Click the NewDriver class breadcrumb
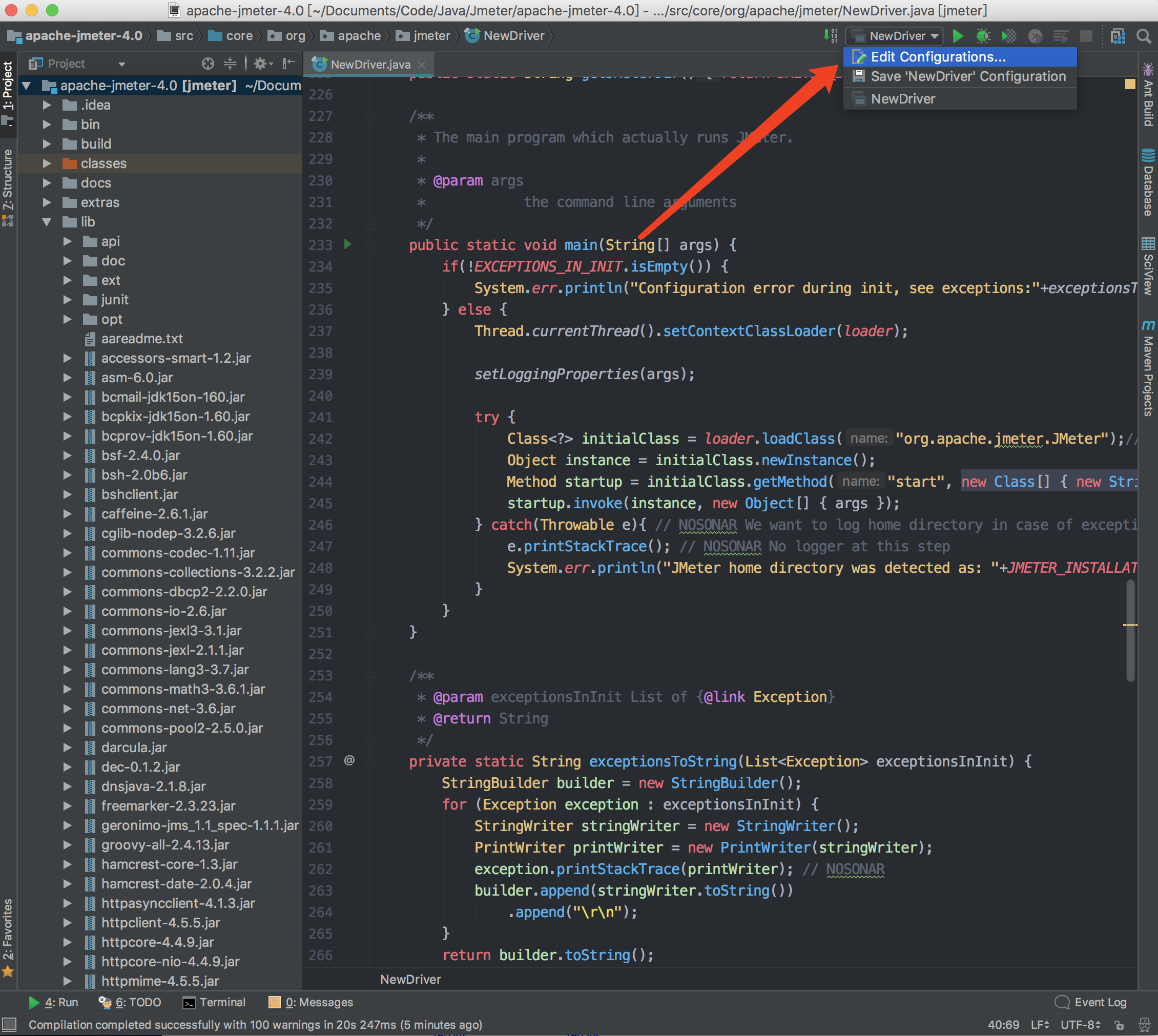 506,36
